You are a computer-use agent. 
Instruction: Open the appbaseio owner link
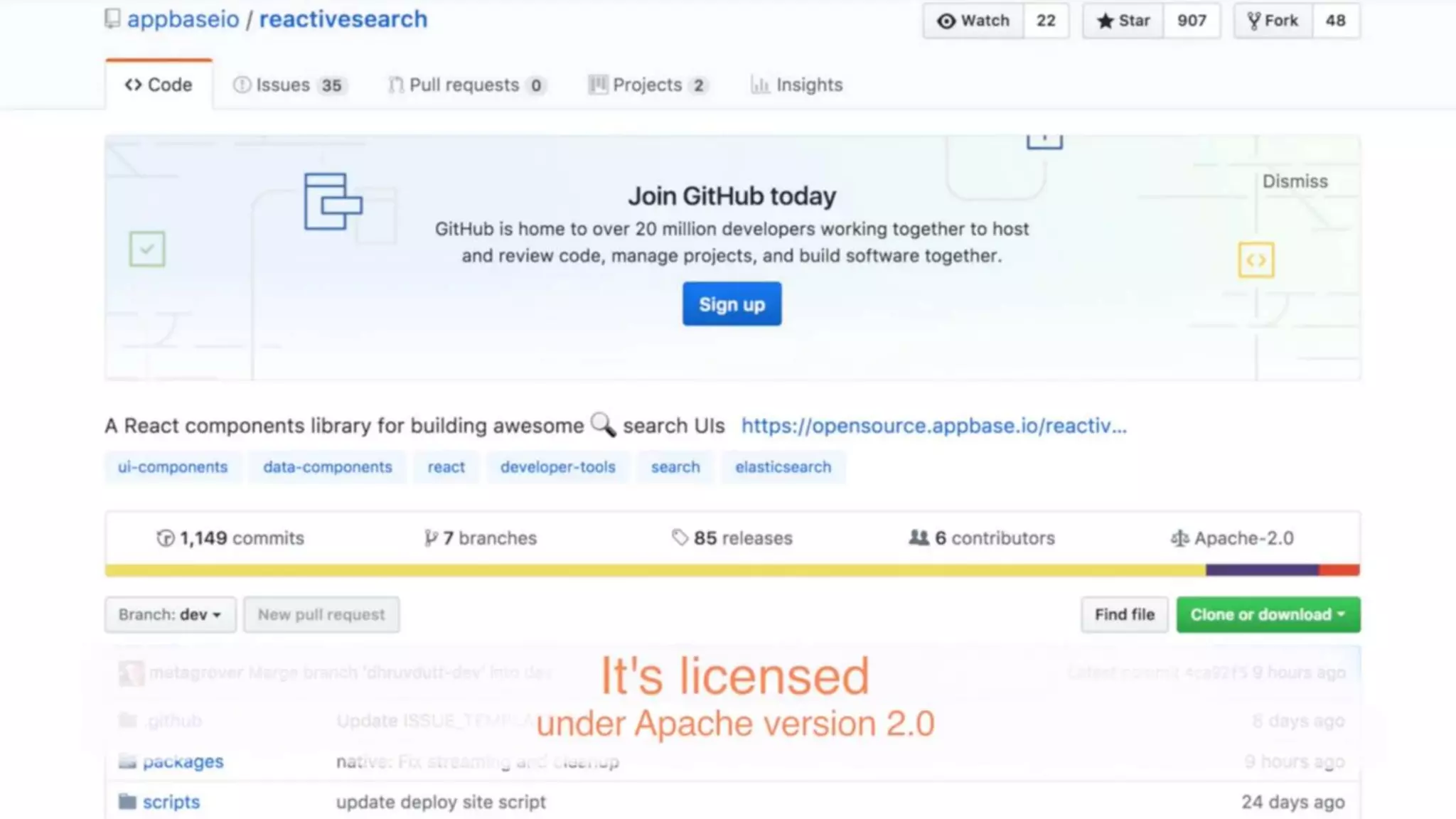click(183, 19)
